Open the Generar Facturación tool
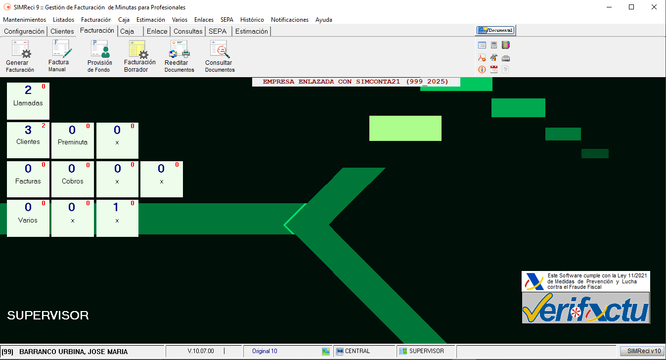The width and height of the screenshot is (666, 360). click(20, 56)
